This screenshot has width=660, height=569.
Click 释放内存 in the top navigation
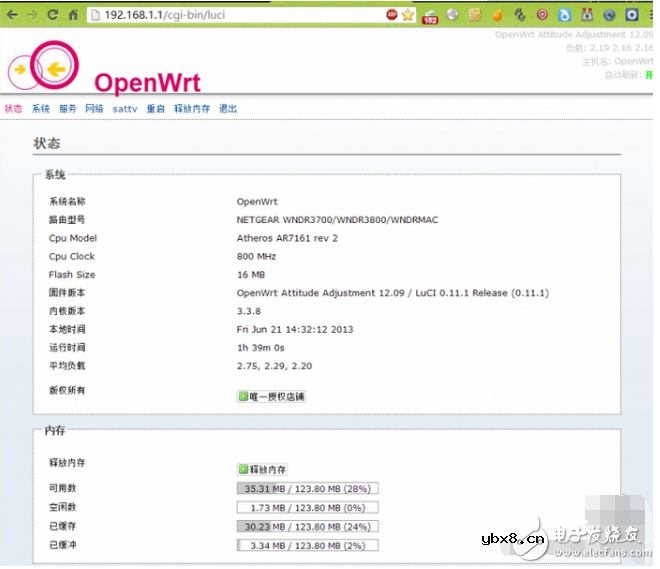click(x=192, y=109)
